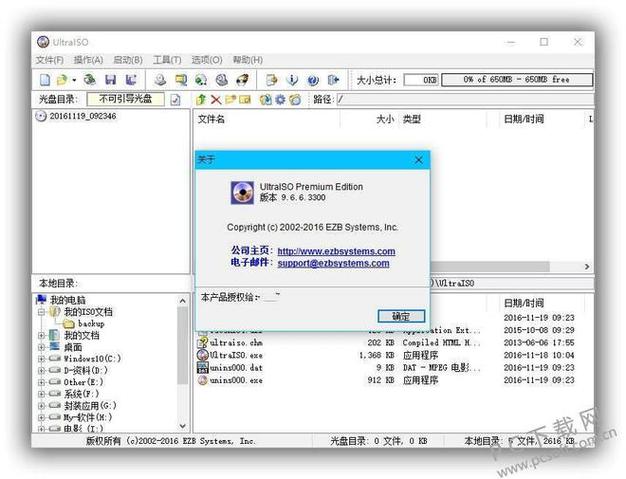626x479 pixels.
Task: Click the UltraISO disc logo in About dialog
Action: [243, 192]
